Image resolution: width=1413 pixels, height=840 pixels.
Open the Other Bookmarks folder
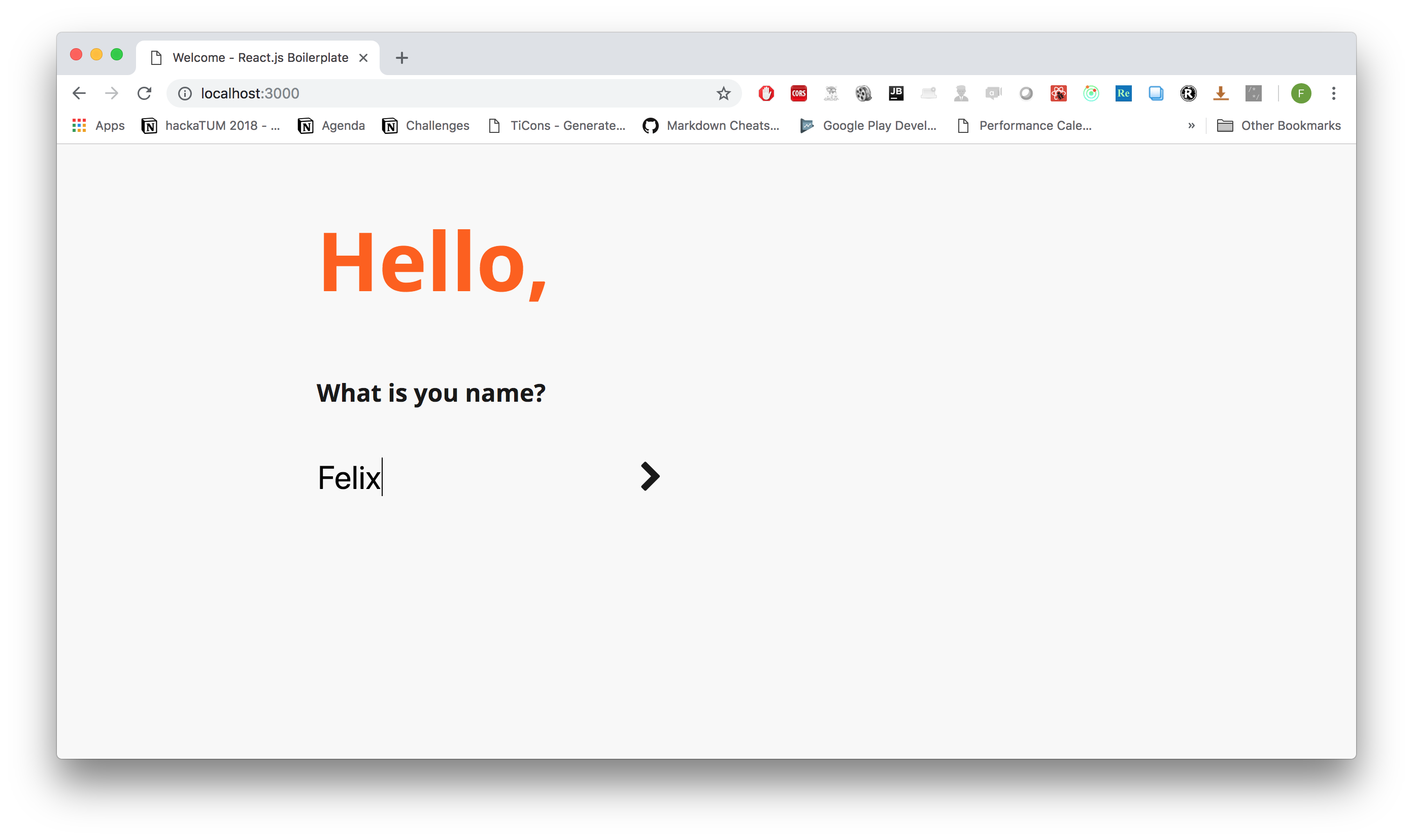tap(1279, 126)
